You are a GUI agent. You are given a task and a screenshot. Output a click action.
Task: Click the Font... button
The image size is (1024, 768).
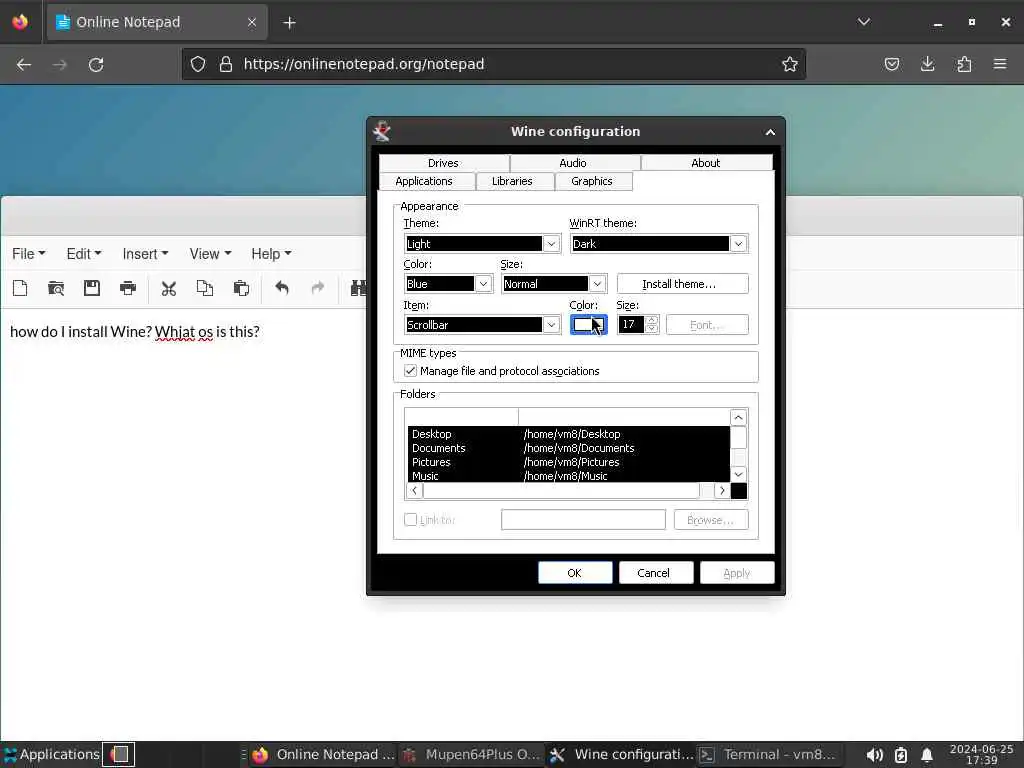pos(707,325)
